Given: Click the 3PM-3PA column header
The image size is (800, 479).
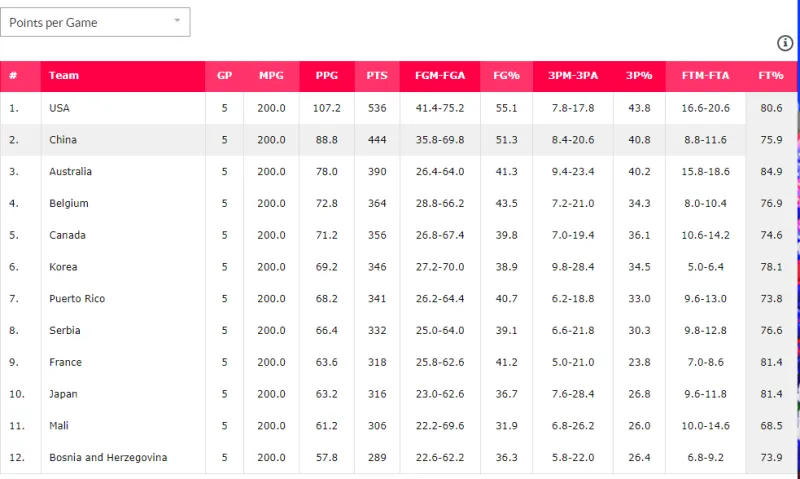Looking at the screenshot, I should pos(571,76).
